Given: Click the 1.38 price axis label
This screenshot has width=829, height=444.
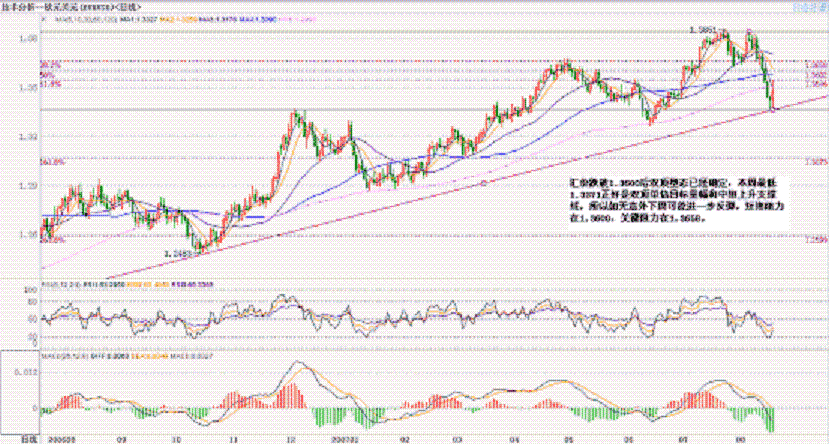Looking at the screenshot, I should click(28, 39).
